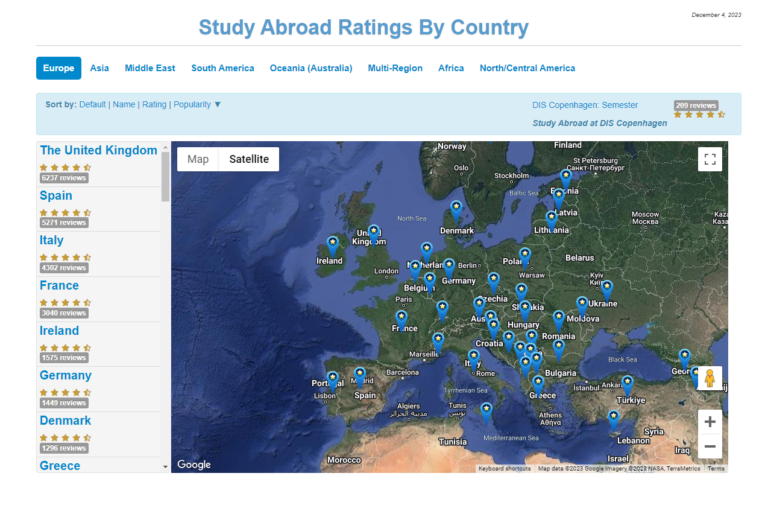Click the map pin over Denmark
Screen dimensions: 768x520
[456, 211]
